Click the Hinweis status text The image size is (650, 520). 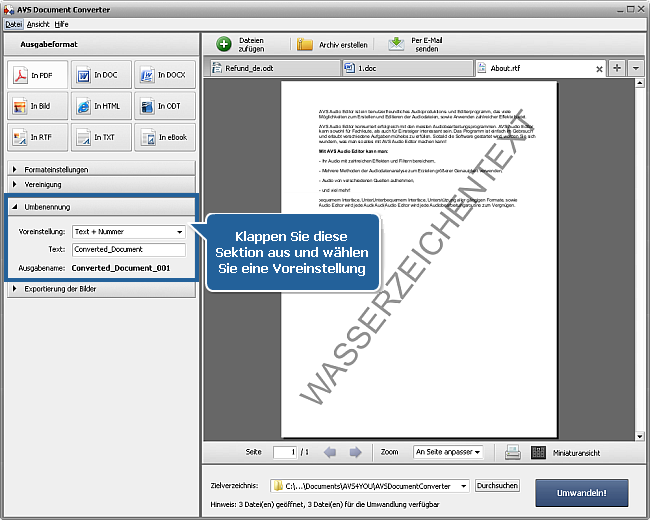pos(325,504)
